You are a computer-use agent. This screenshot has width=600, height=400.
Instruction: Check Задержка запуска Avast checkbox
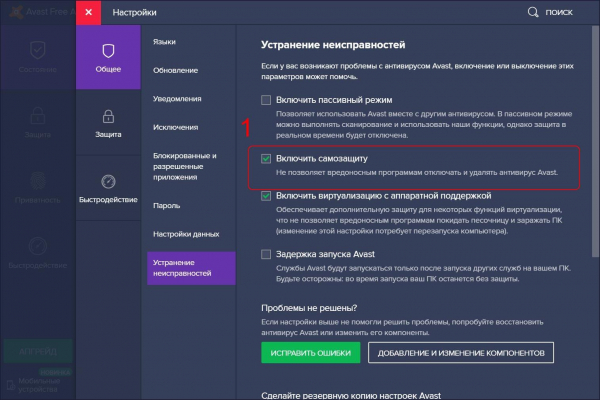coord(266,254)
